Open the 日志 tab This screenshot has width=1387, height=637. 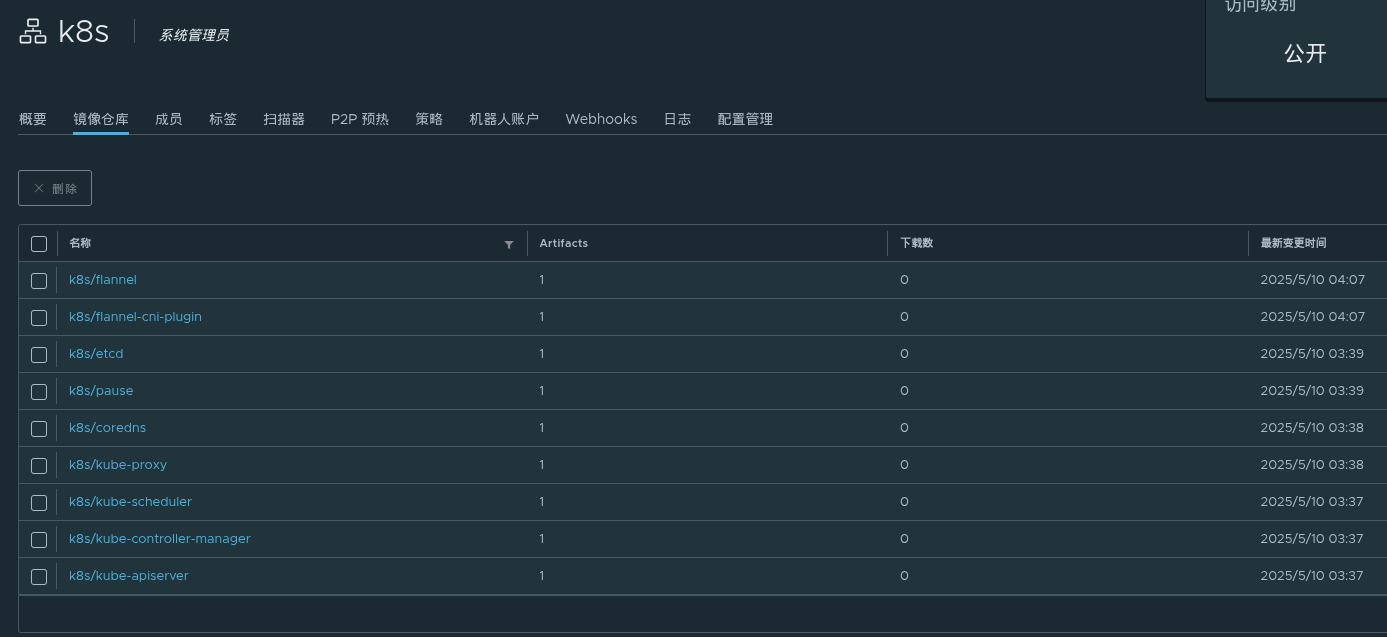677,119
